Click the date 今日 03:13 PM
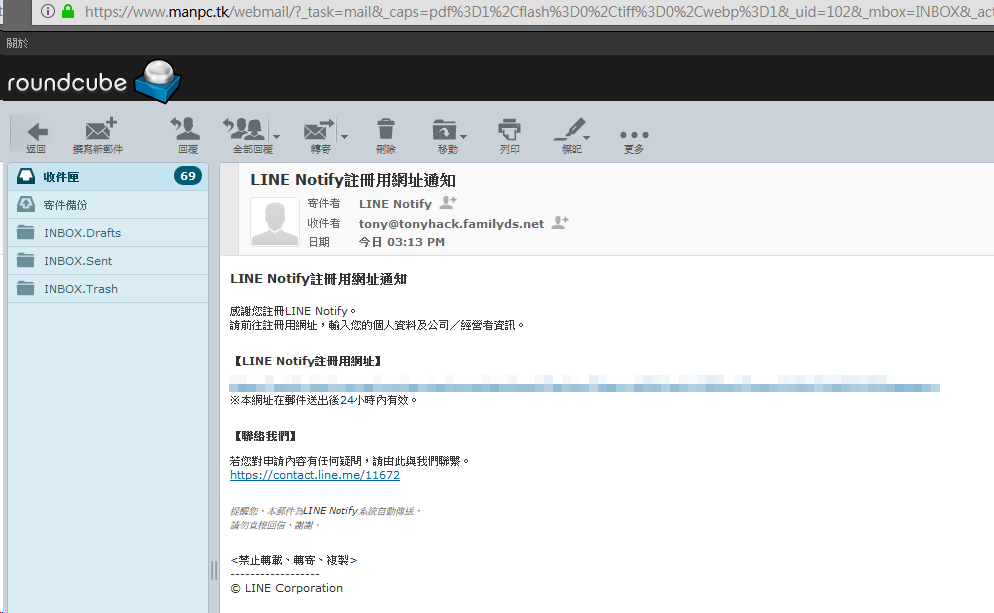Screen dimensions: 994x613 pyautogui.click(x=402, y=242)
